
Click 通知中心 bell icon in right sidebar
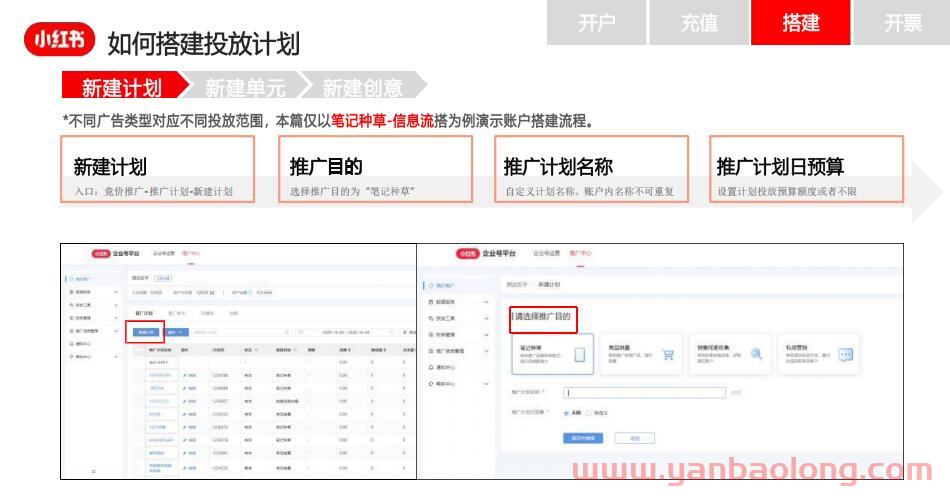pos(431,367)
